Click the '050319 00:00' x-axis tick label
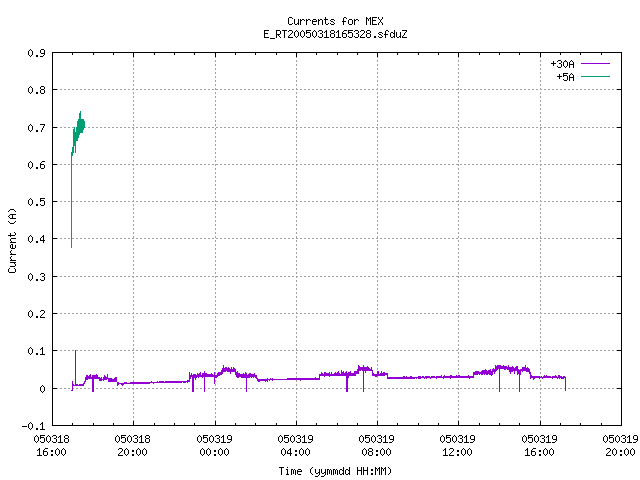 (215, 446)
